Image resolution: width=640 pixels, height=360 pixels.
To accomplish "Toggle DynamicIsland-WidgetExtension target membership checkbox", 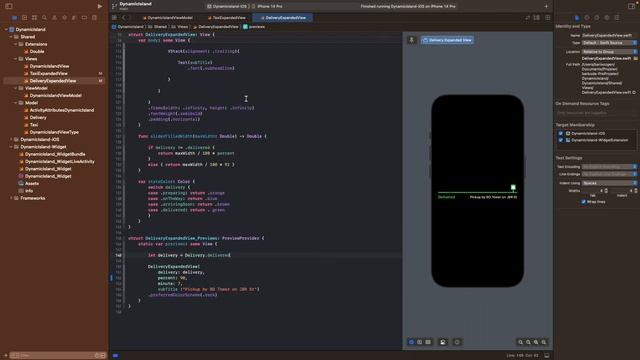I will (x=561, y=140).
